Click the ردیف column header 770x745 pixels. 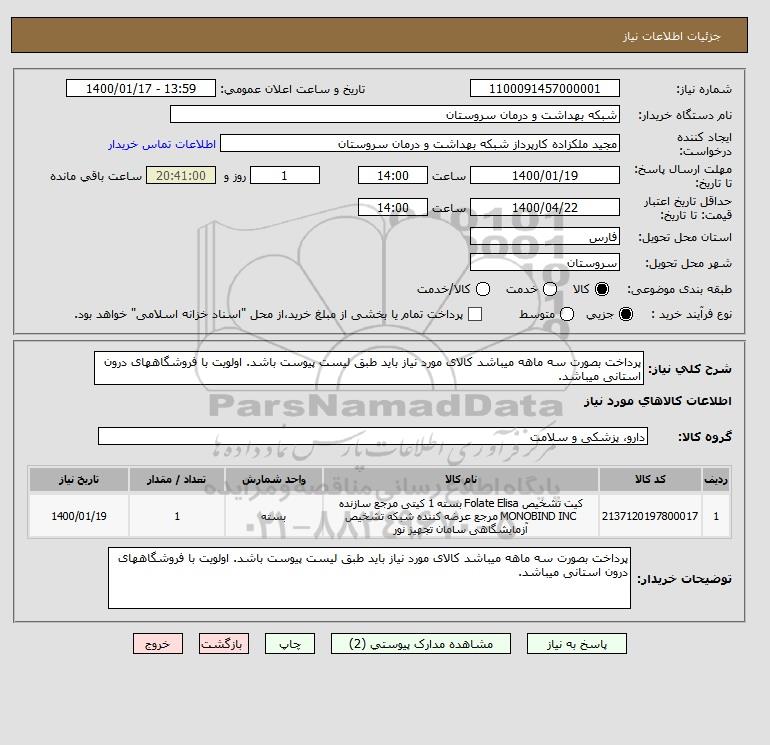715,479
